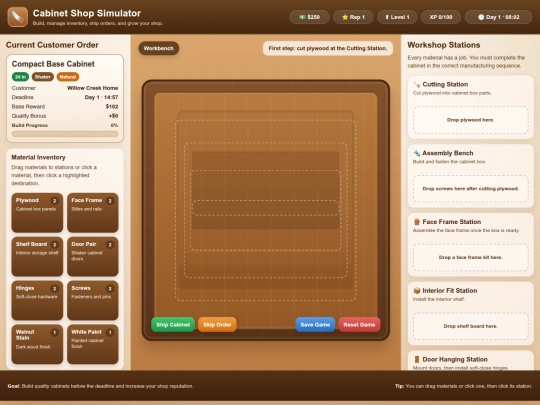This screenshot has width=540, height=405.
Task: Click the Workshop Stations heading
Action: [444, 45]
